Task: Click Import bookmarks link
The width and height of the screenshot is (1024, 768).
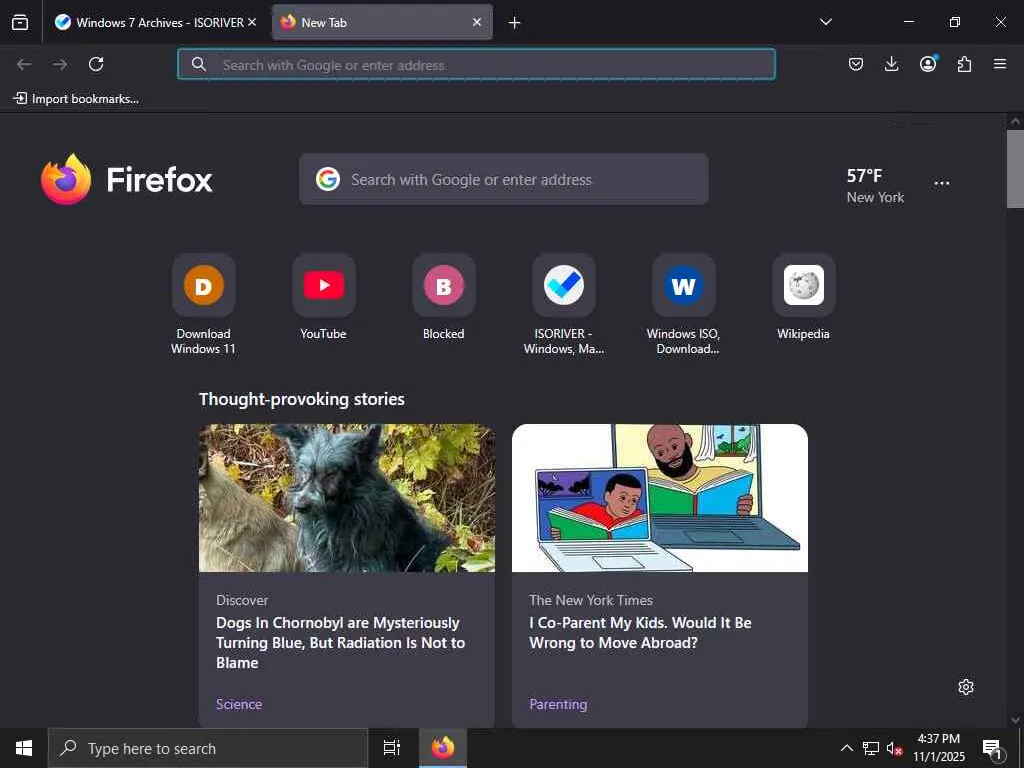Action: (x=76, y=99)
